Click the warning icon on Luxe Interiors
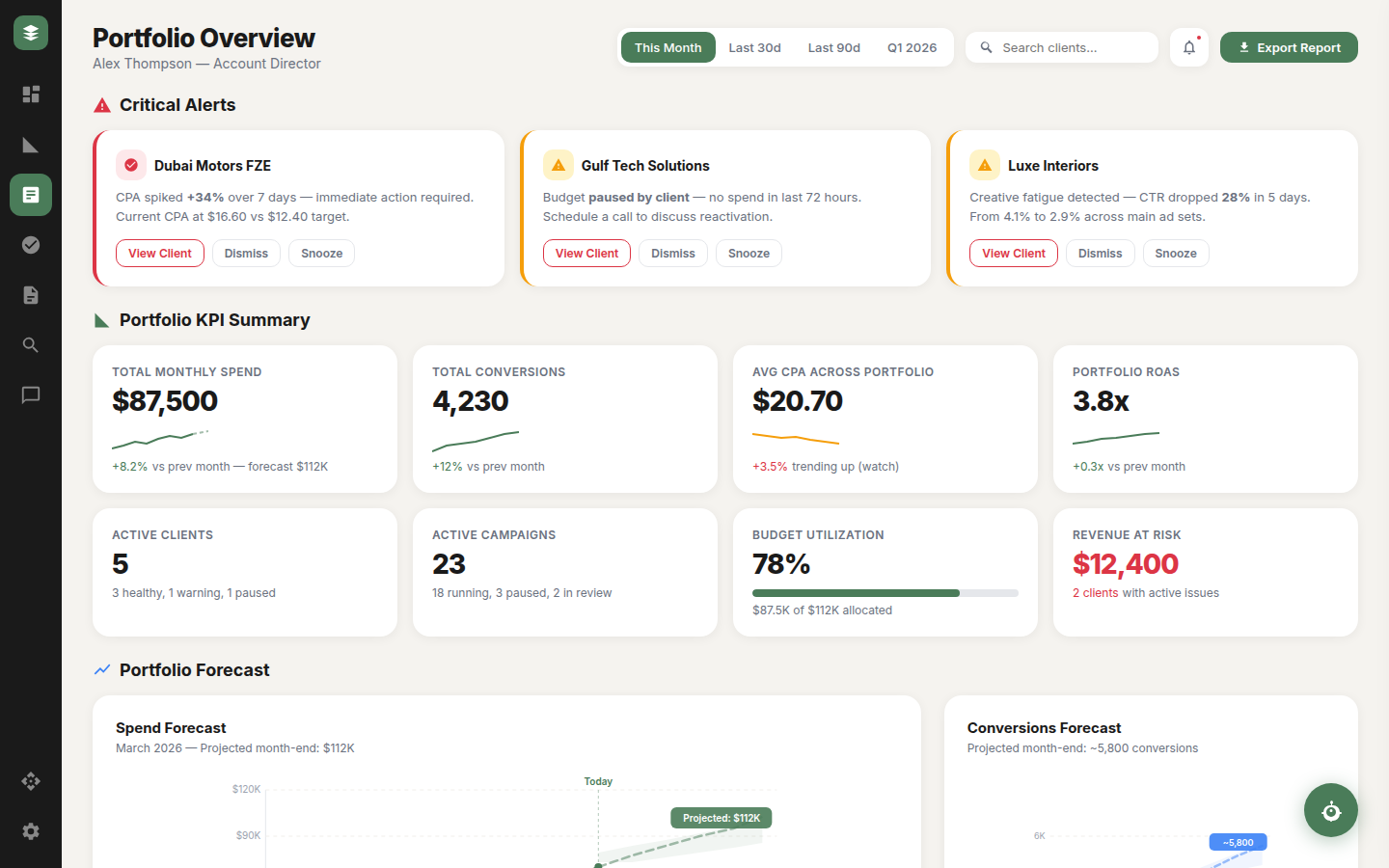Image resolution: width=1389 pixels, height=868 pixels. [x=985, y=165]
